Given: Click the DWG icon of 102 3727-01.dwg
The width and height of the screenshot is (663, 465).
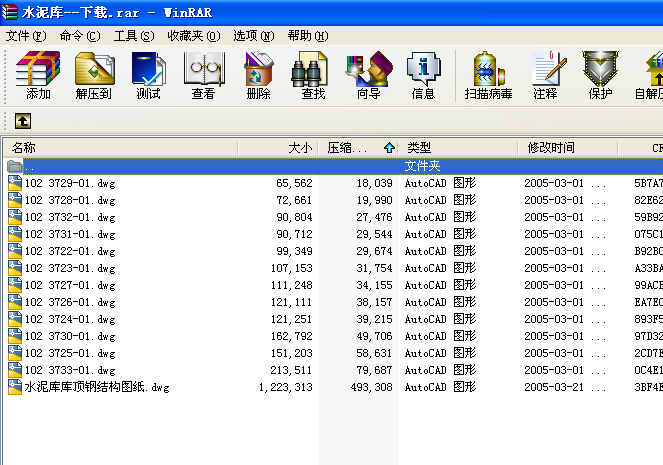Looking at the screenshot, I should (x=14, y=284).
